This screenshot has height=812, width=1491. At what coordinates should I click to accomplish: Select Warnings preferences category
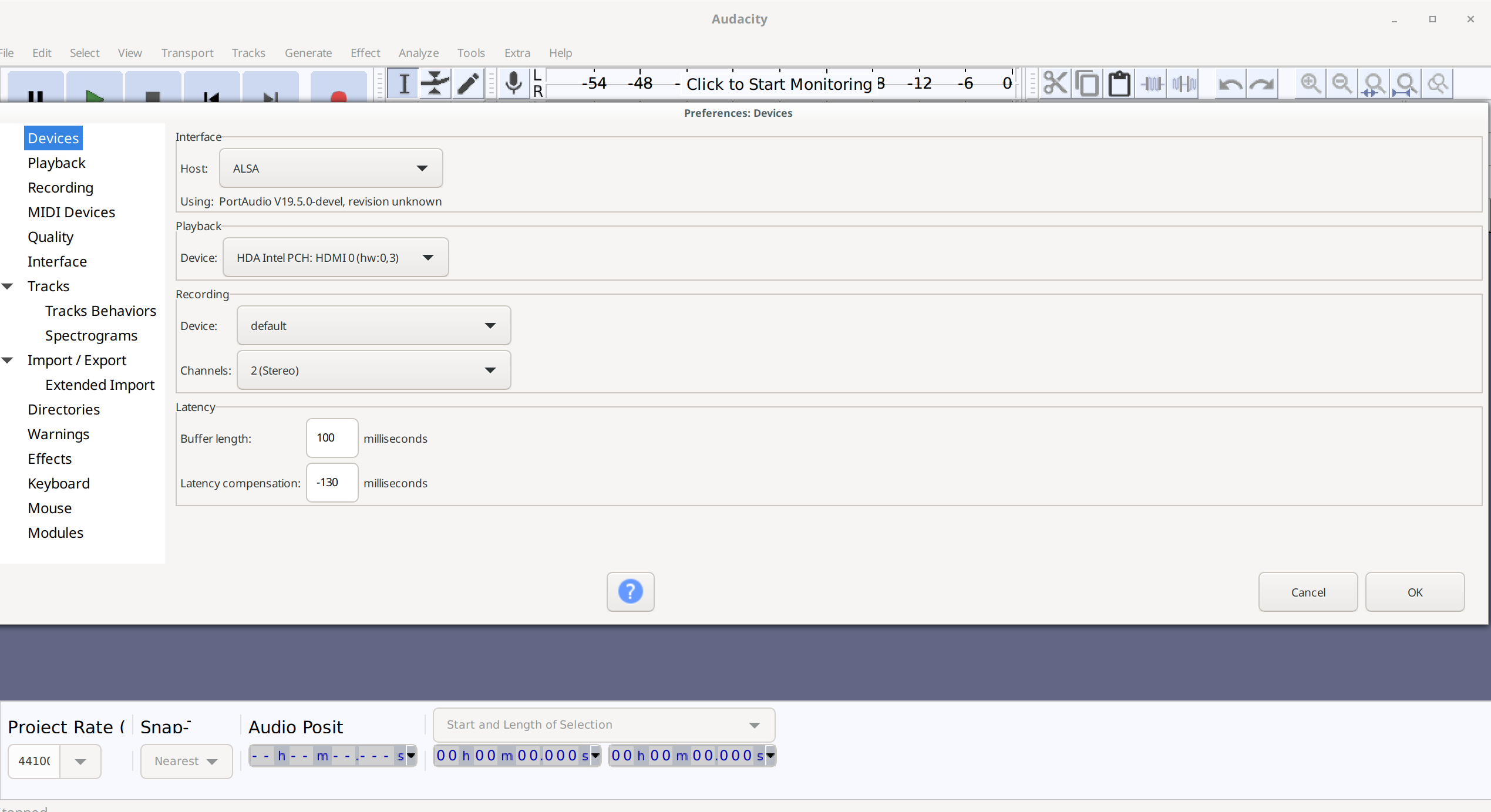pyautogui.click(x=58, y=434)
